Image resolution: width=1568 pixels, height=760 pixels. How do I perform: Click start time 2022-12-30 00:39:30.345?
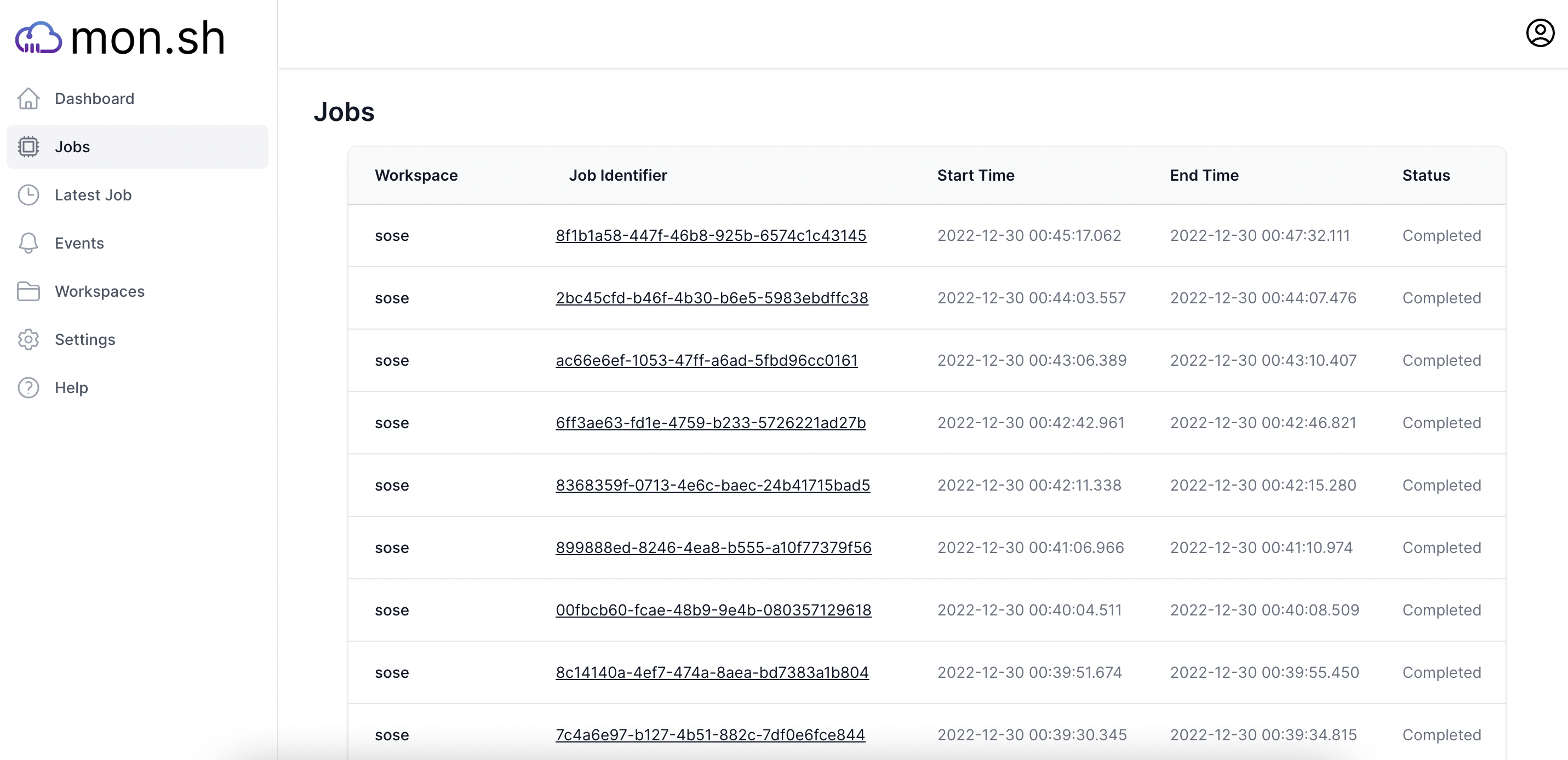(x=1032, y=735)
